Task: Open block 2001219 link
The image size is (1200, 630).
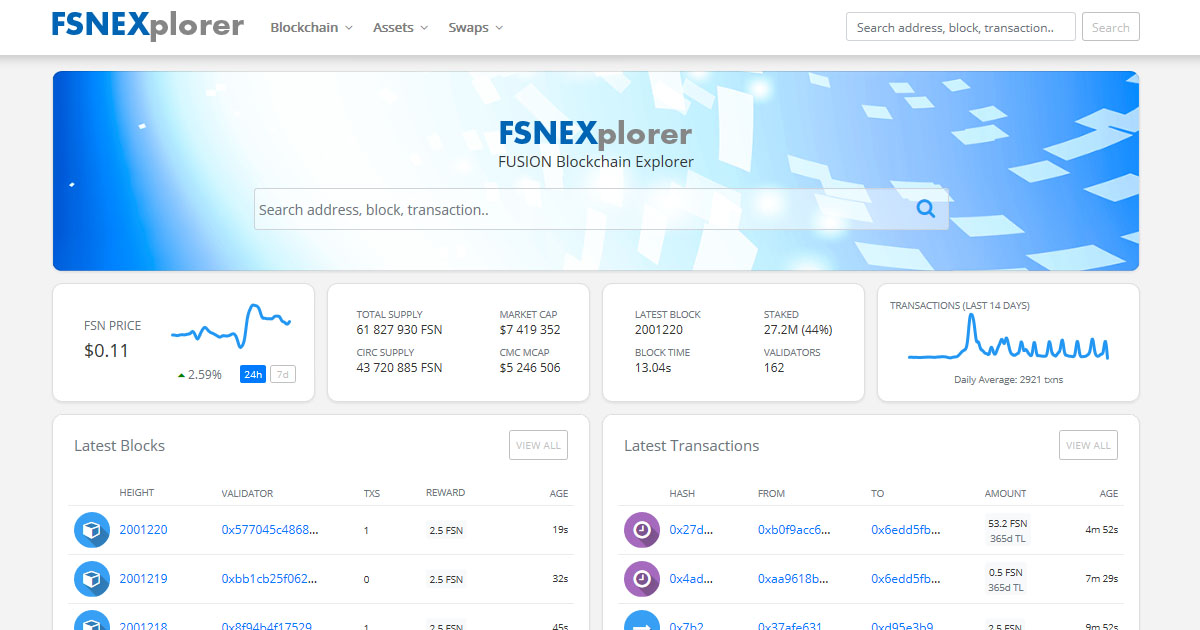Action: point(143,579)
